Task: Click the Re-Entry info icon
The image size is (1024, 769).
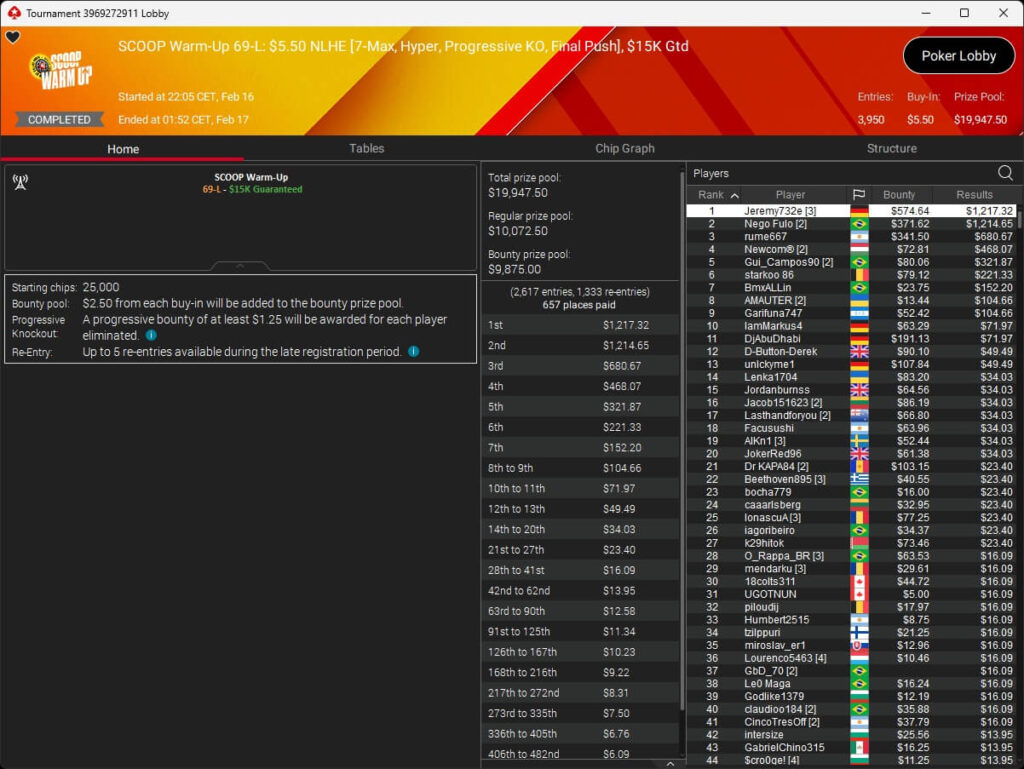Action: click(x=413, y=352)
